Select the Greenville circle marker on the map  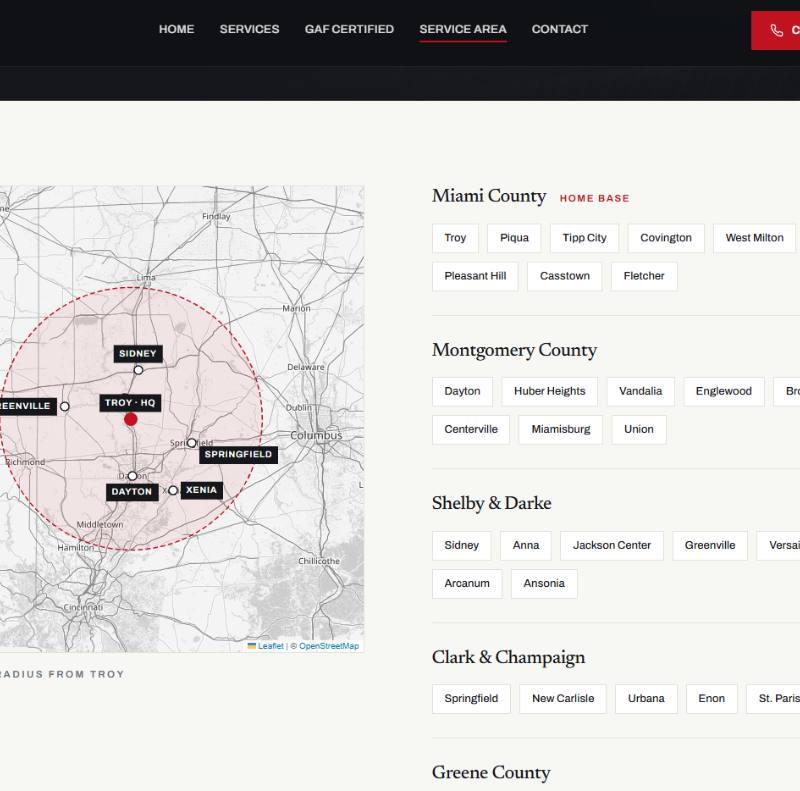(65, 407)
